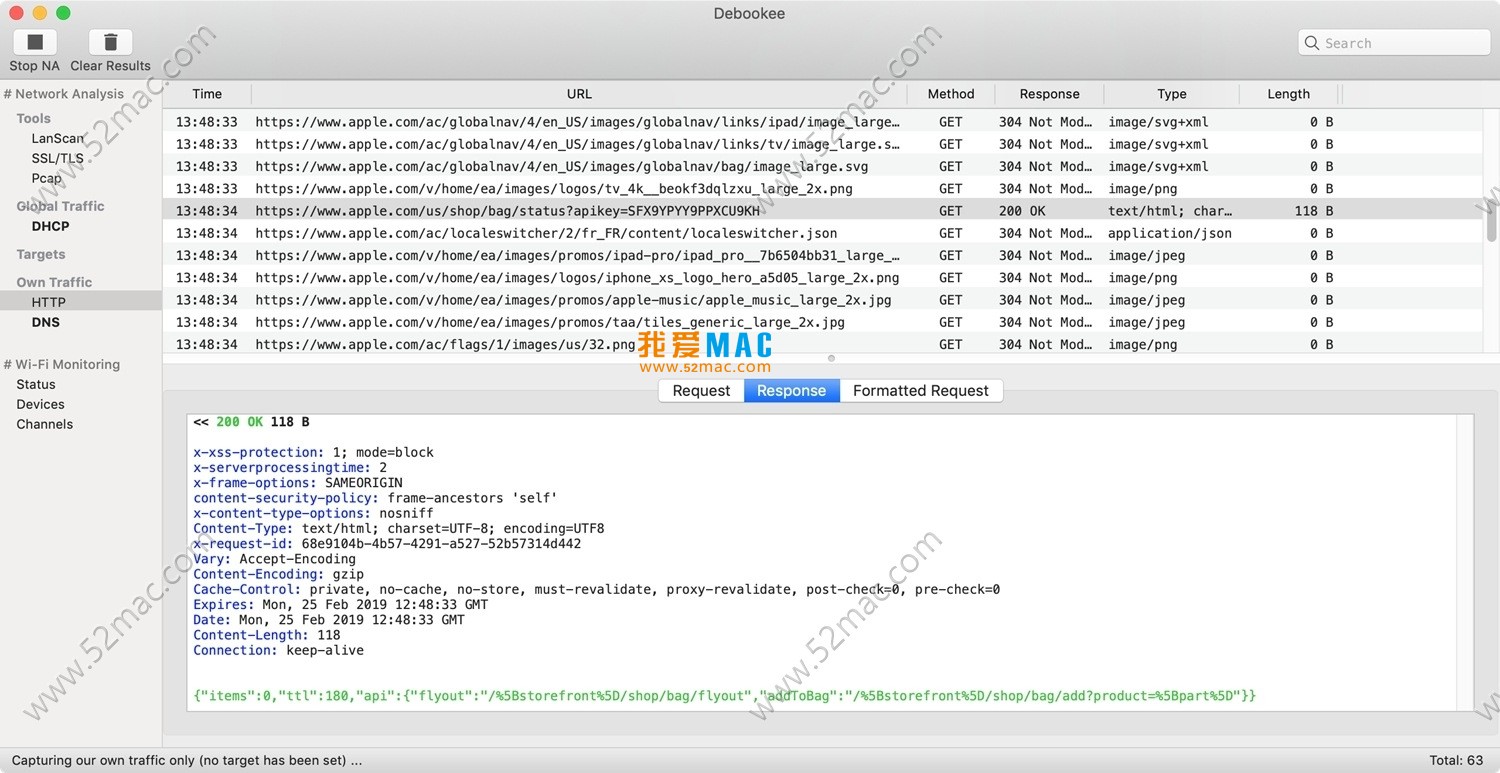
Task: Sort by the Response column header
Action: coord(1049,94)
